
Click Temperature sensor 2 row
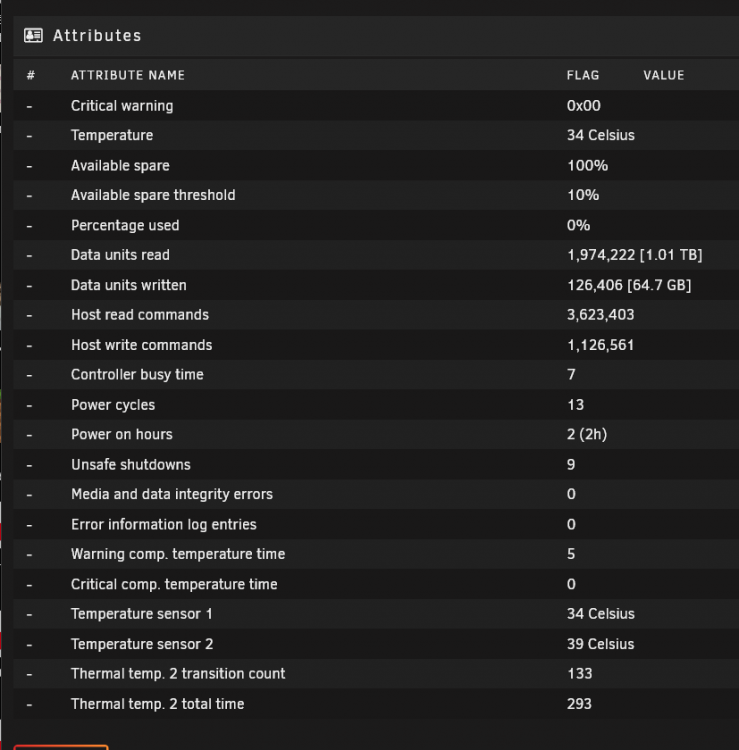point(376,644)
